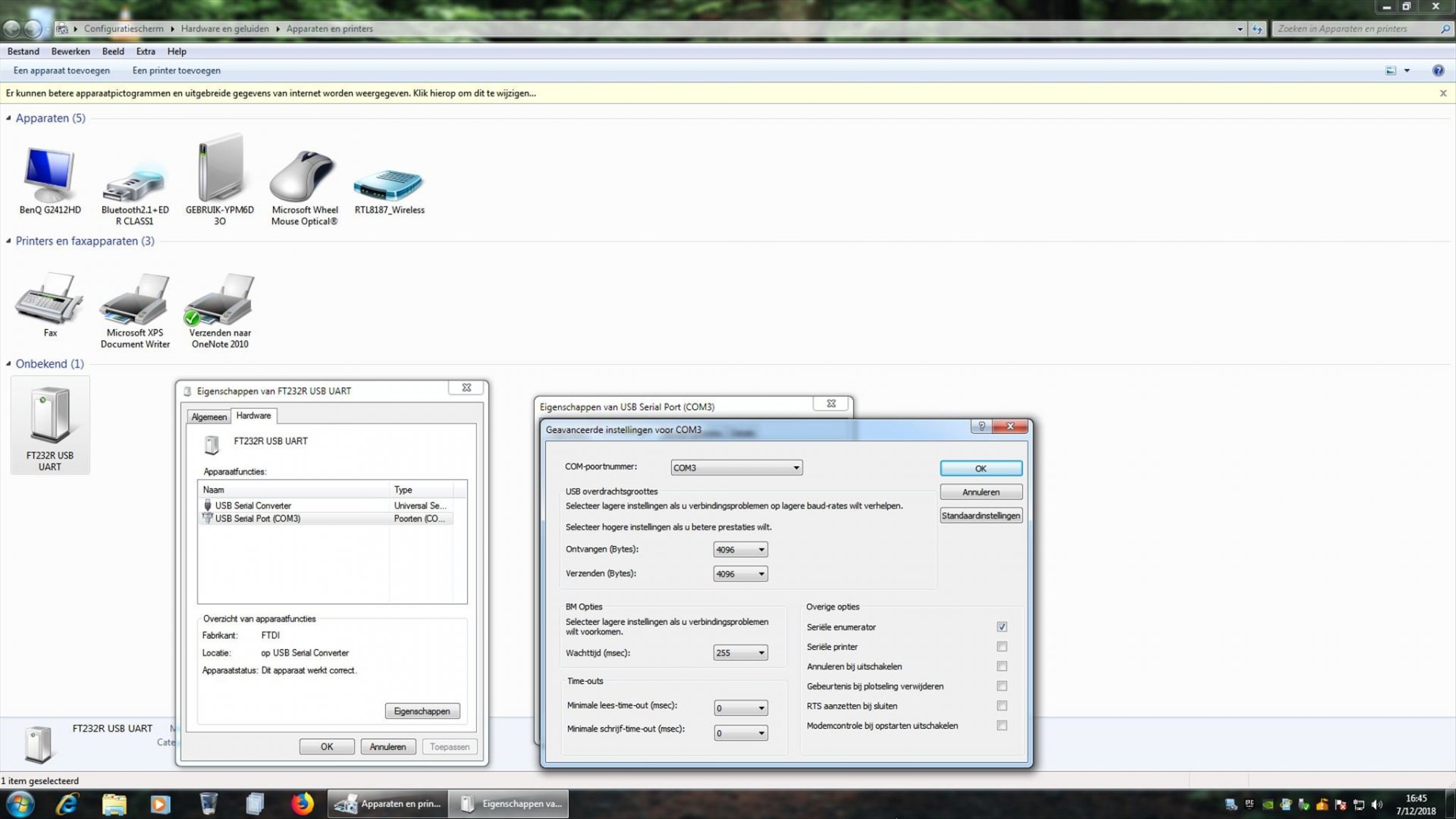1456x819 pixels.
Task: Open the FT232R USB UART unknown device
Action: 49,417
